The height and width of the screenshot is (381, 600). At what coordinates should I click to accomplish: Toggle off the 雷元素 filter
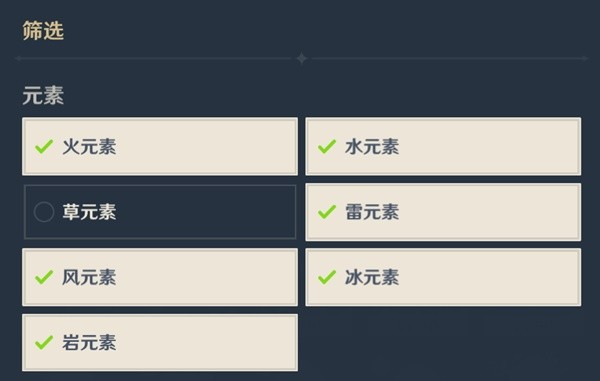tap(443, 212)
